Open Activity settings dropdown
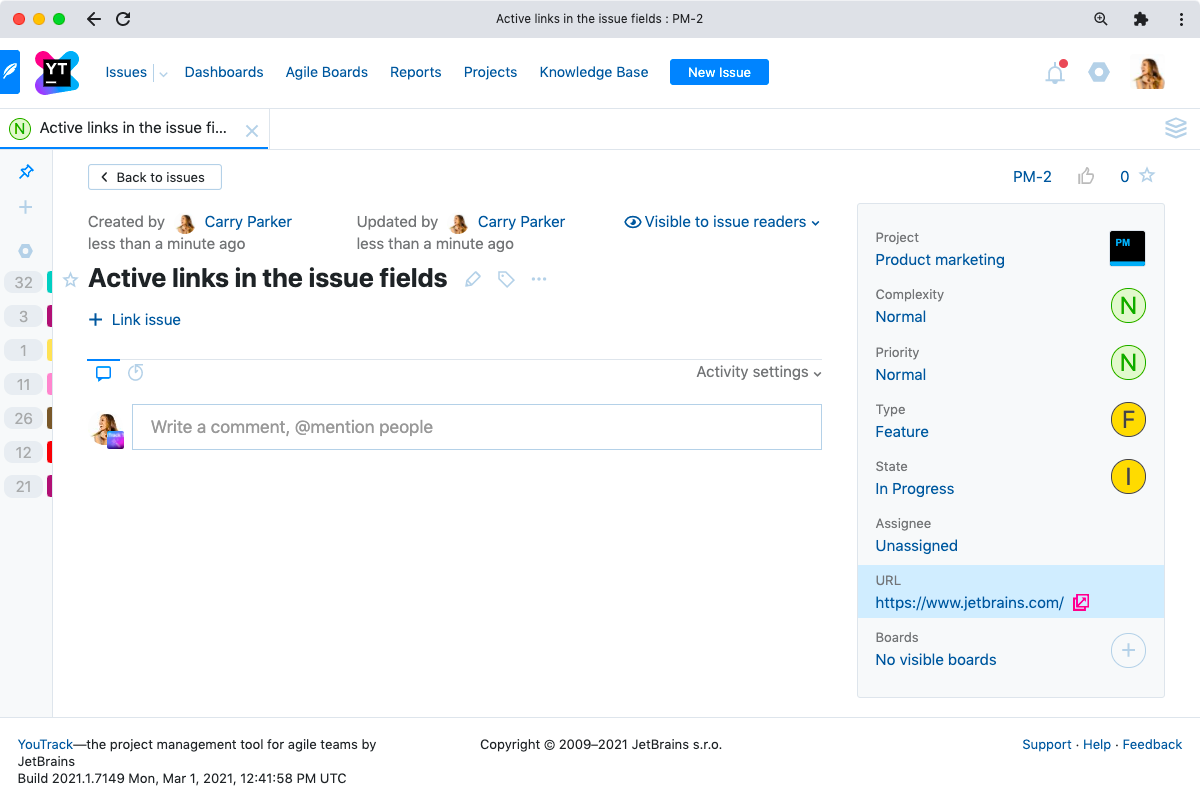The image size is (1200, 800). click(759, 372)
